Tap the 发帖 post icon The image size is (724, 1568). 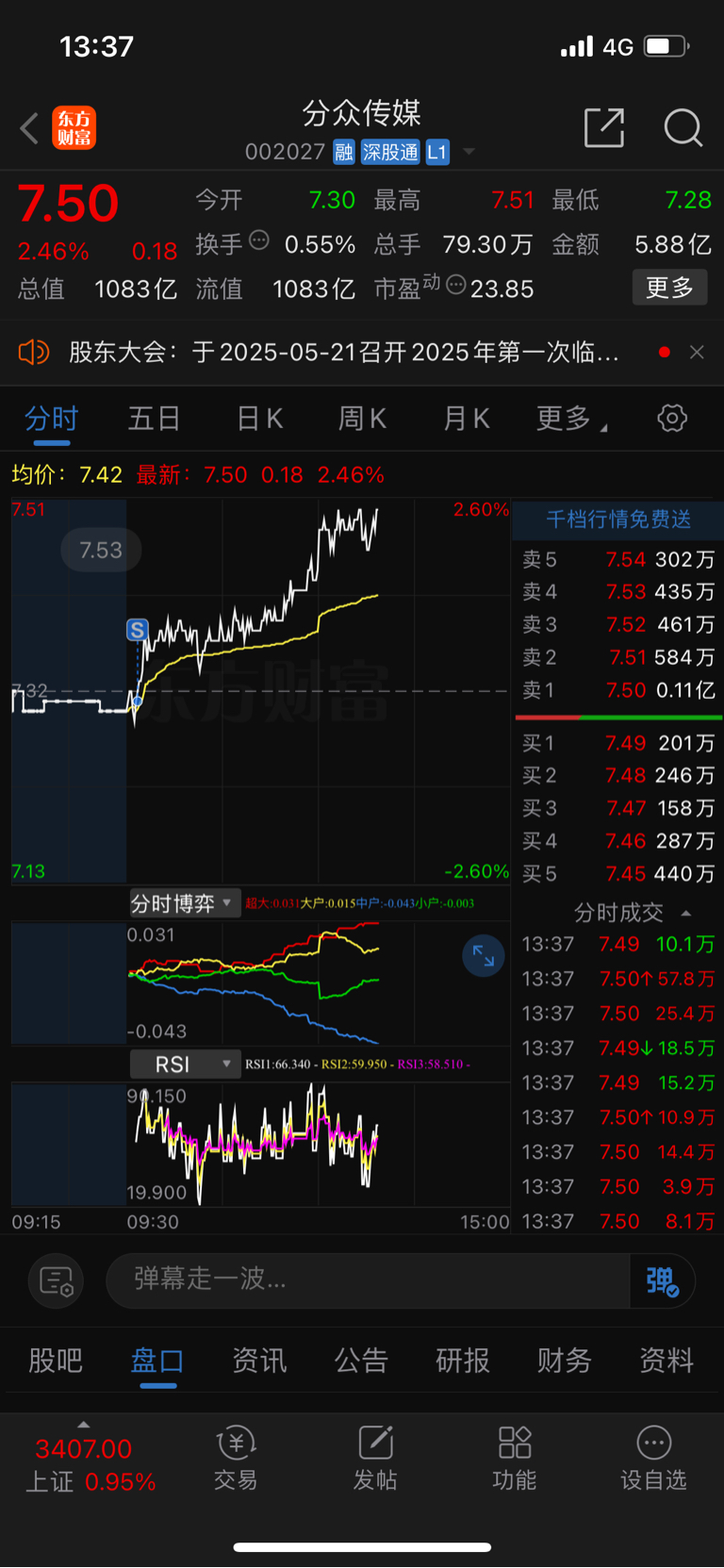(375, 1459)
